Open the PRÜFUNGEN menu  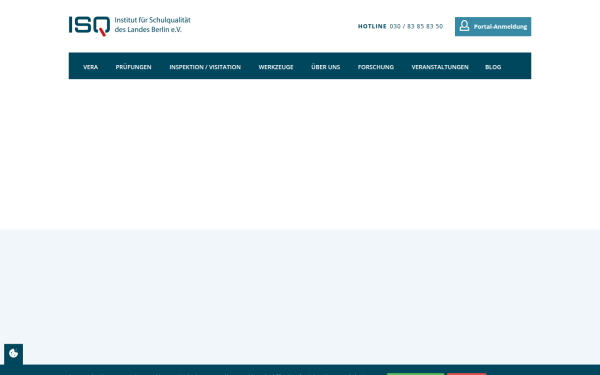point(134,67)
